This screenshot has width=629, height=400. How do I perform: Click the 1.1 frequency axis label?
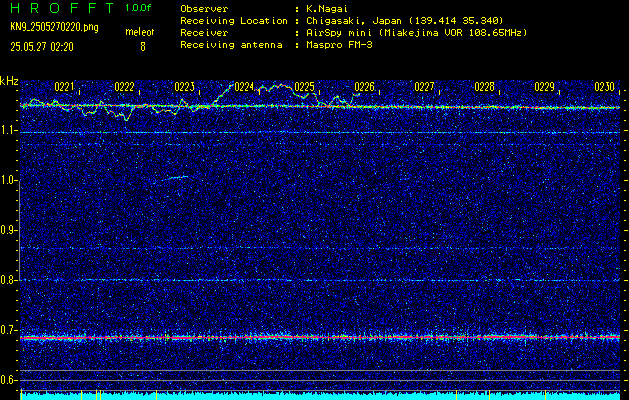pos(8,130)
